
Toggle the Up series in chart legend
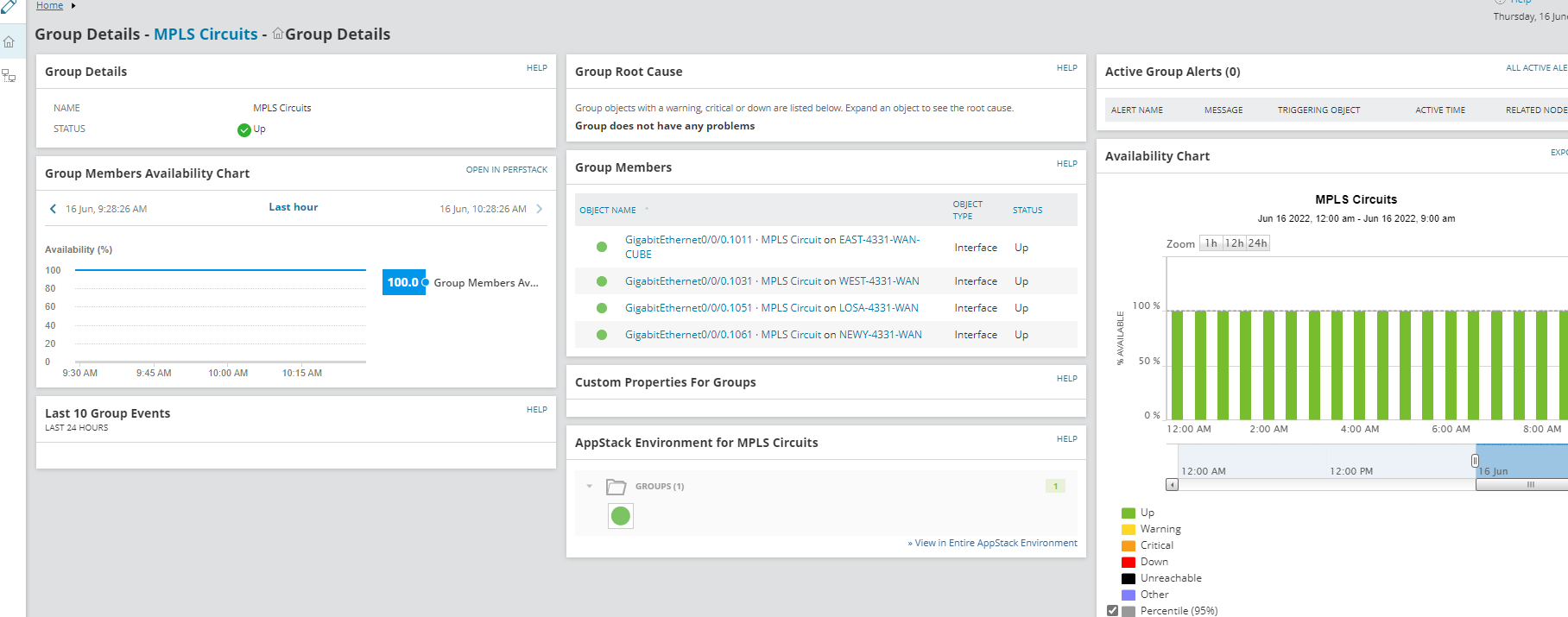pyautogui.click(x=1129, y=513)
